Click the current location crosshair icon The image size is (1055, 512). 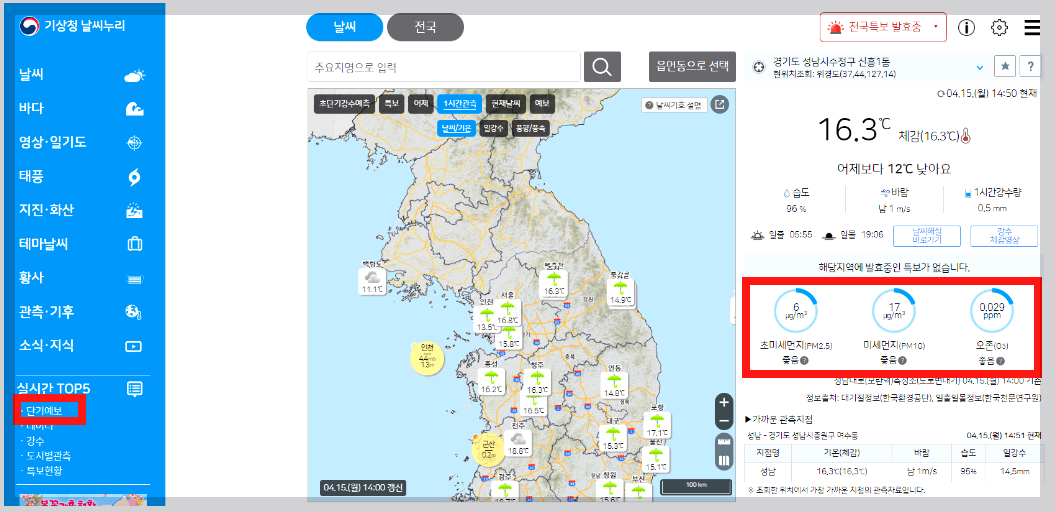(758, 67)
